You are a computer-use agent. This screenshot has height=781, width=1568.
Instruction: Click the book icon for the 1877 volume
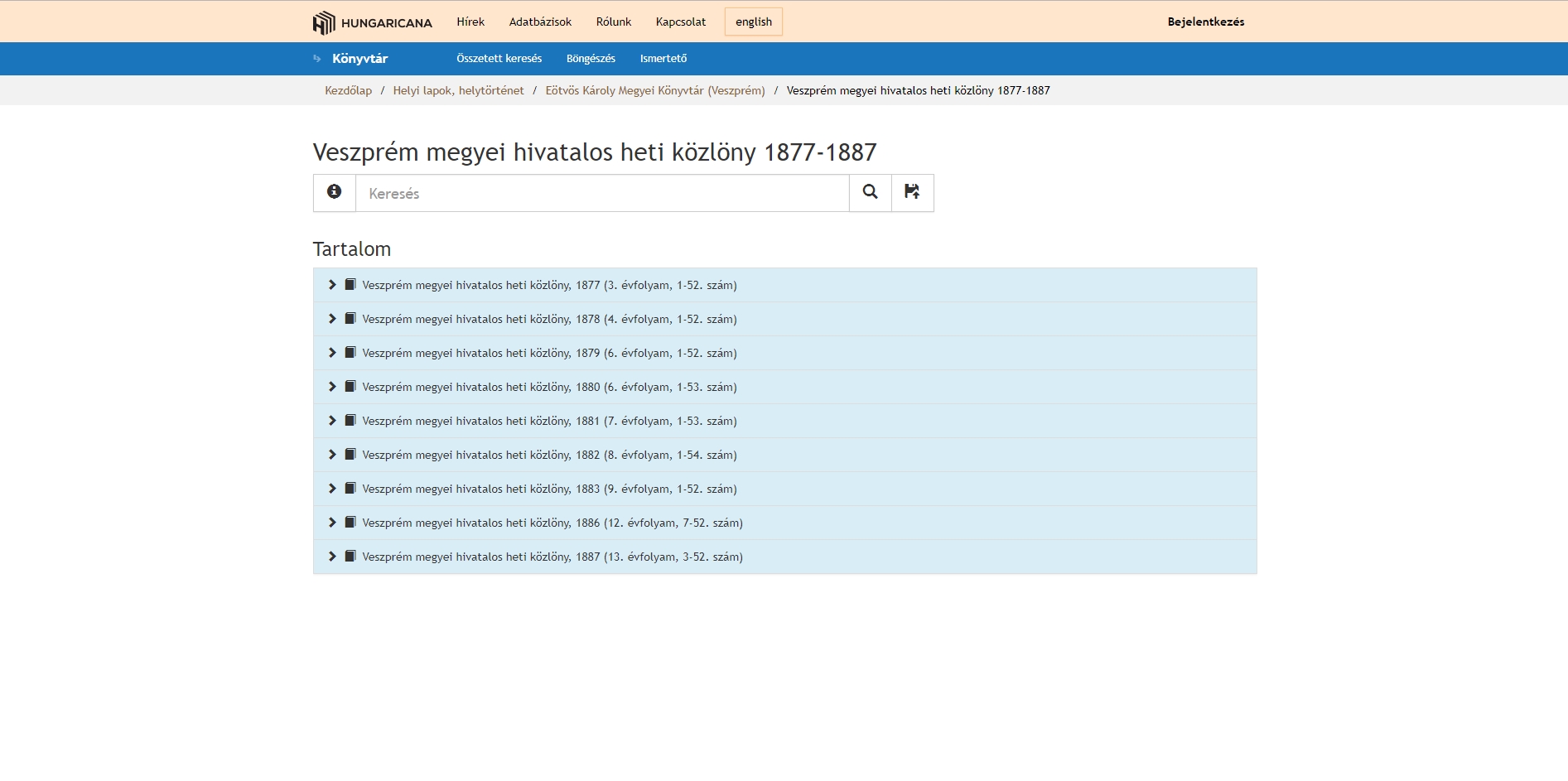350,285
